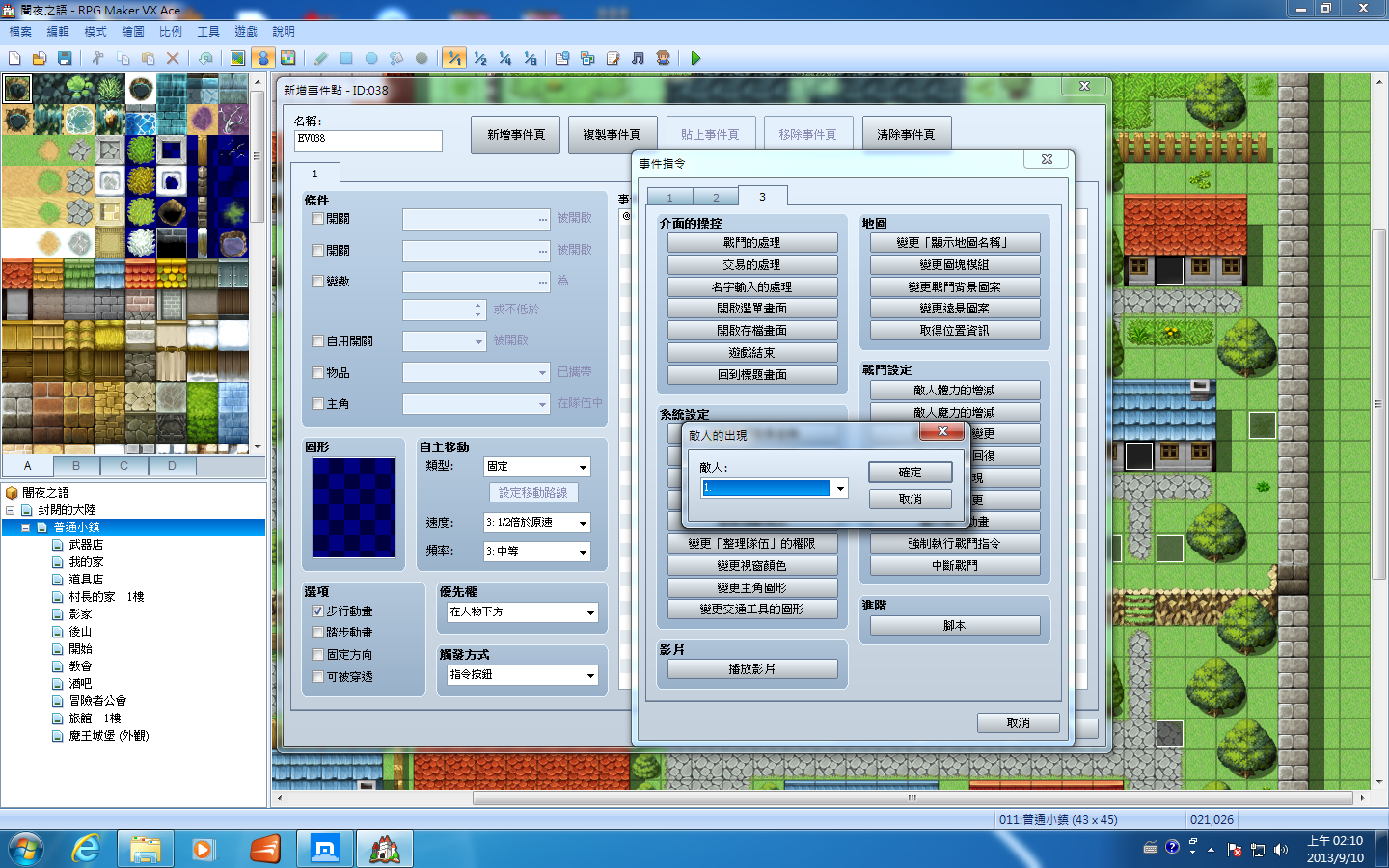
Task: Open the 模式 menu
Action: point(95,32)
